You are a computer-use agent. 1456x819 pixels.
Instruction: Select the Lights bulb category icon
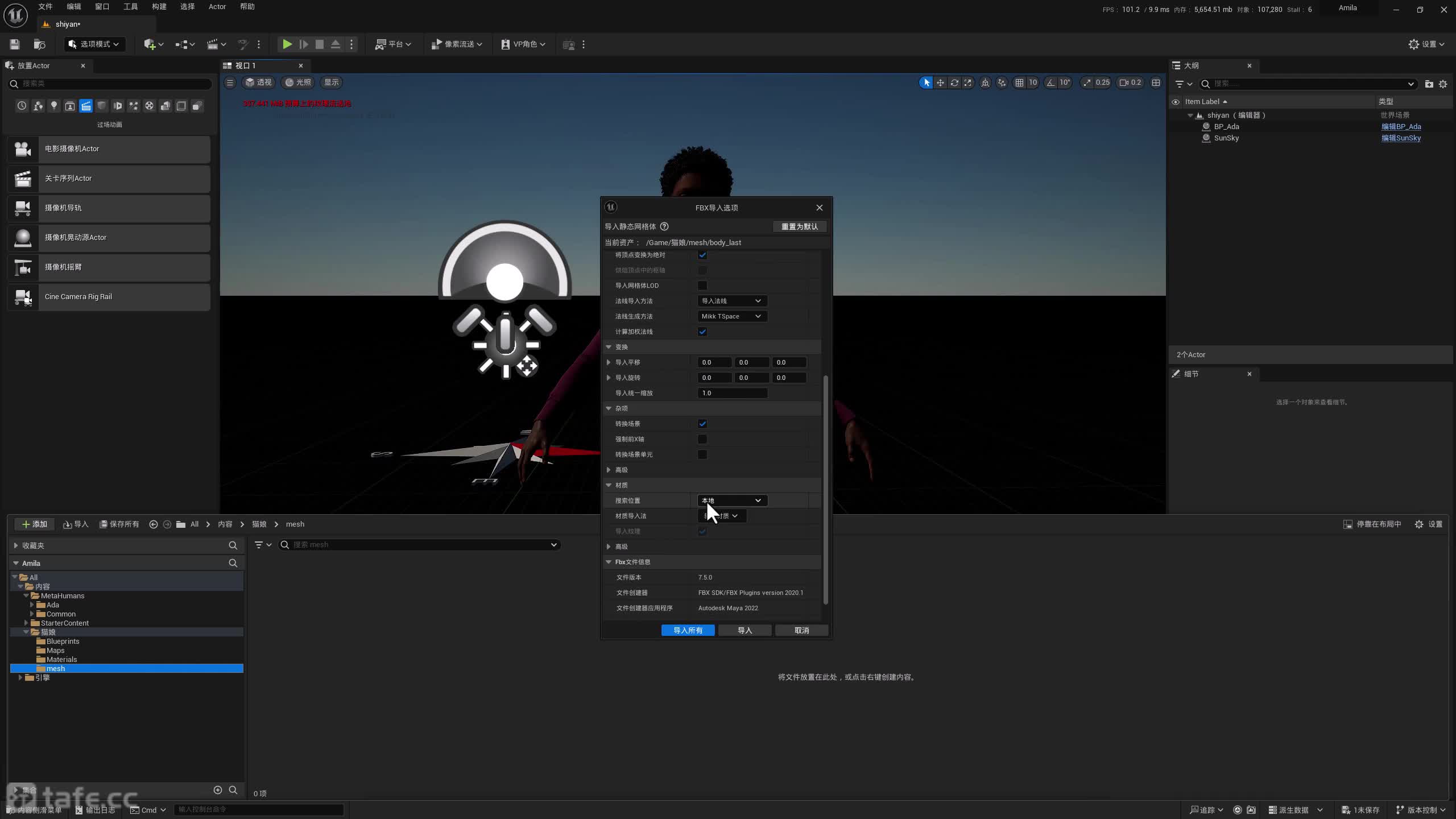tap(53, 106)
